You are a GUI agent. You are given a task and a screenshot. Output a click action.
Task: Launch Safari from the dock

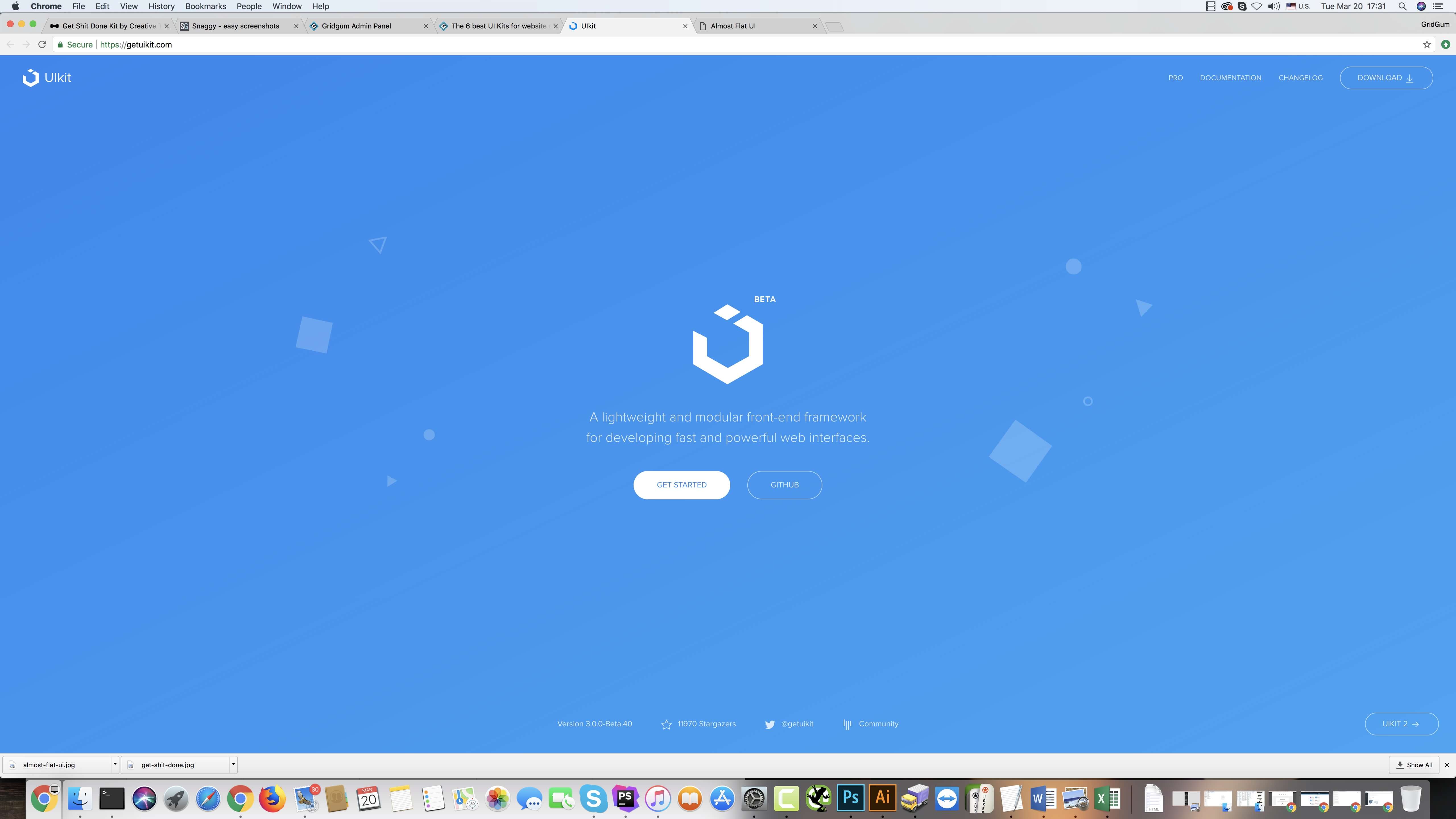tap(208, 799)
